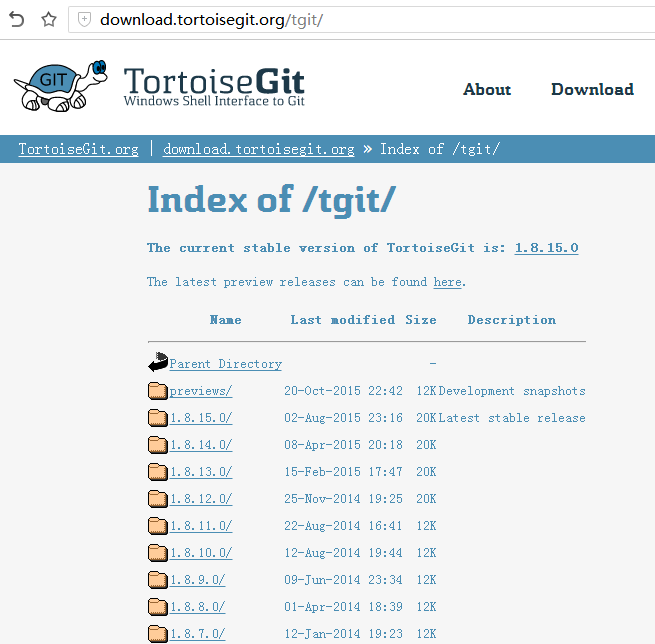Screen dimensions: 655x644
Task: Click 'Development snapshots' description text
Action: [x=512, y=391]
